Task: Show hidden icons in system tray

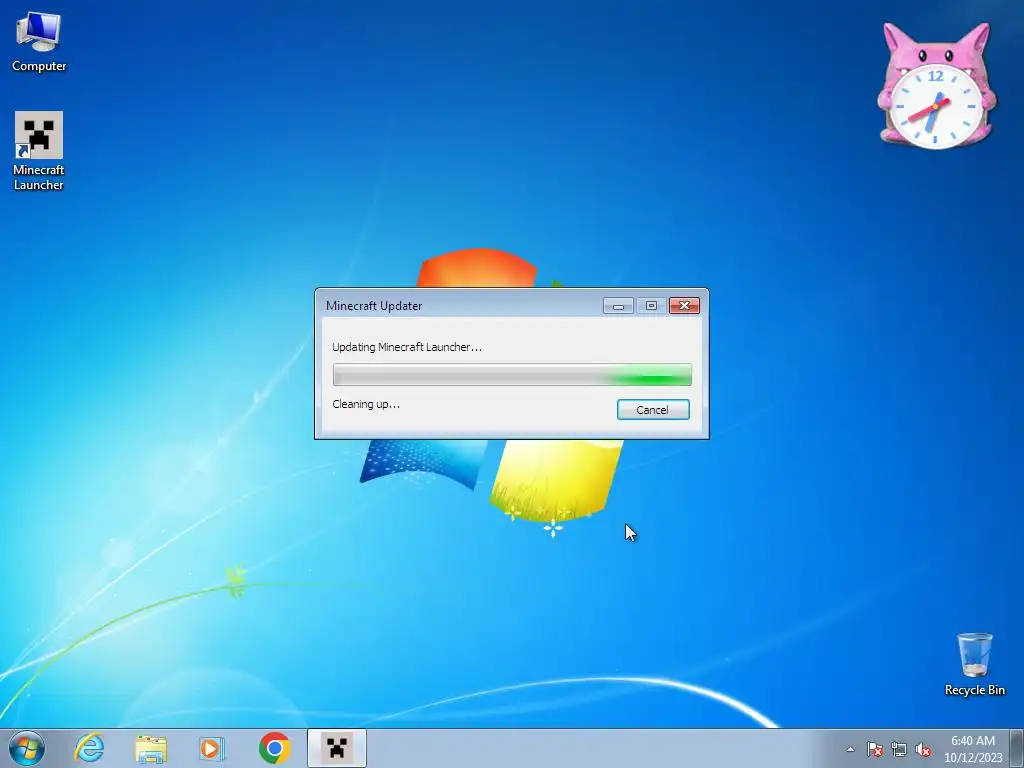Action: click(x=850, y=749)
